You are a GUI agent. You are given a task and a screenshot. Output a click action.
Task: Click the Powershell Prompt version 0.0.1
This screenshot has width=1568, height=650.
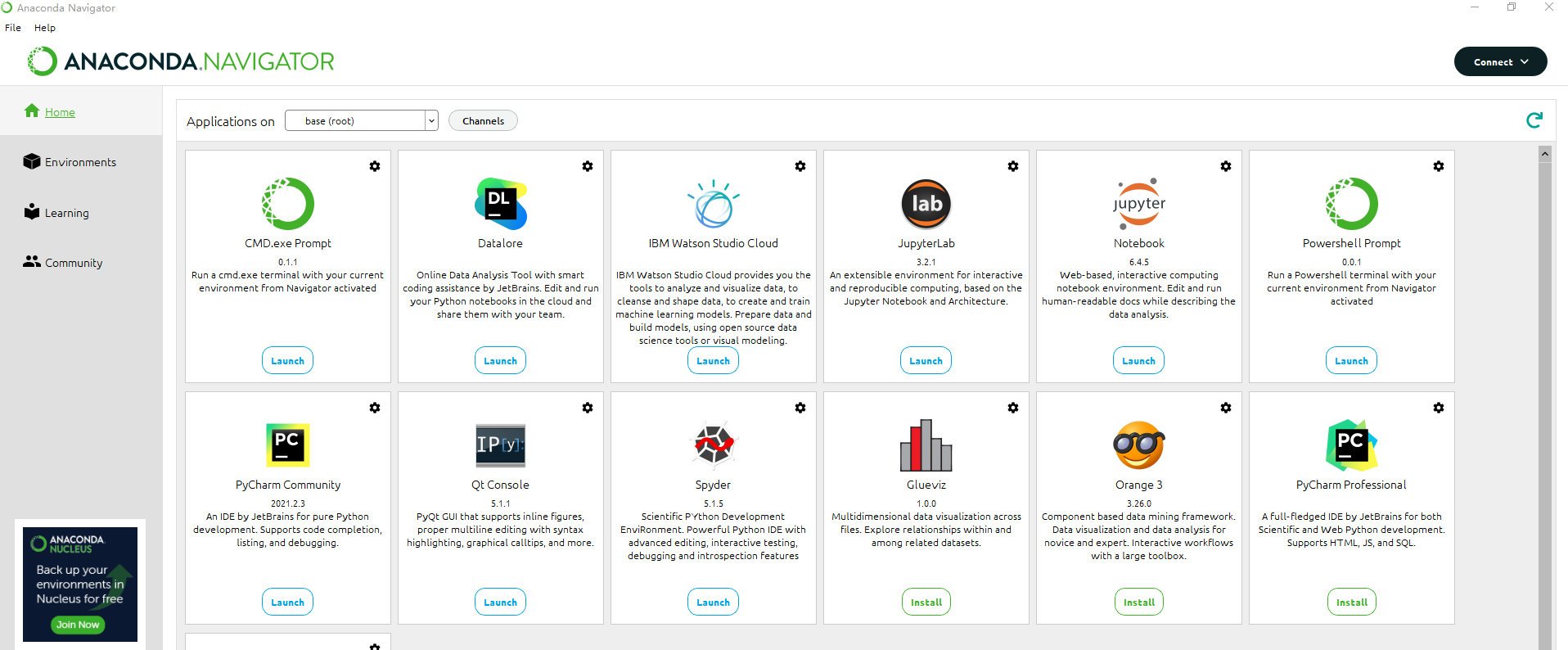1352,262
